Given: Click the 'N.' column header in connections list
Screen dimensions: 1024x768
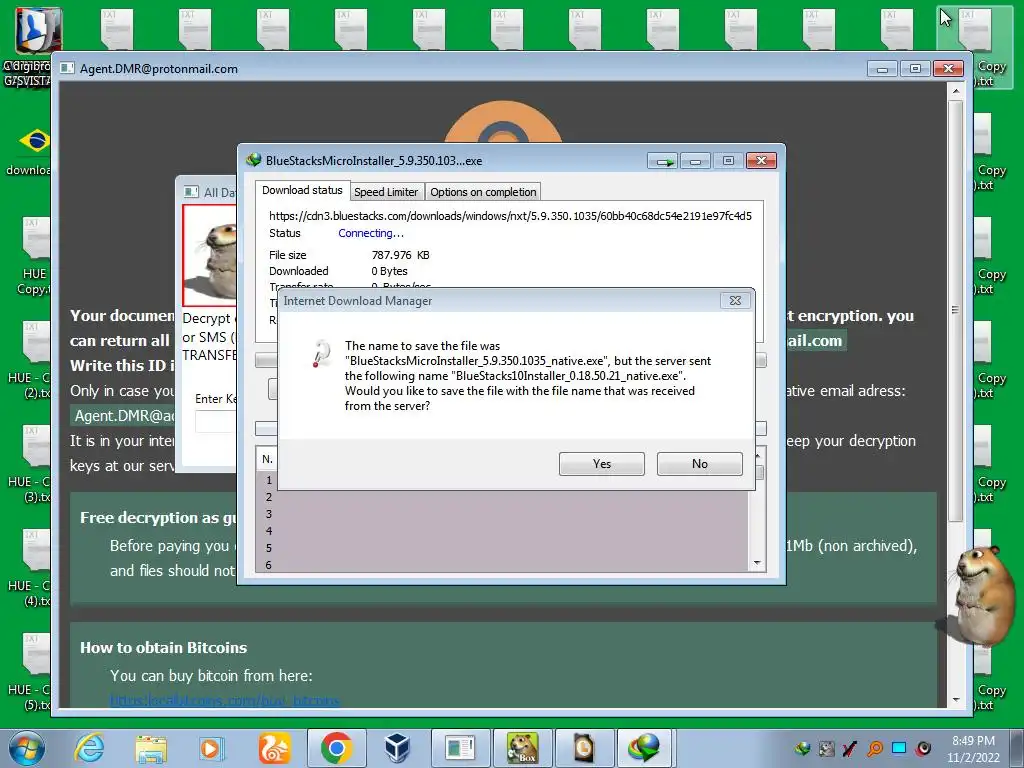Looking at the screenshot, I should click(267, 459).
